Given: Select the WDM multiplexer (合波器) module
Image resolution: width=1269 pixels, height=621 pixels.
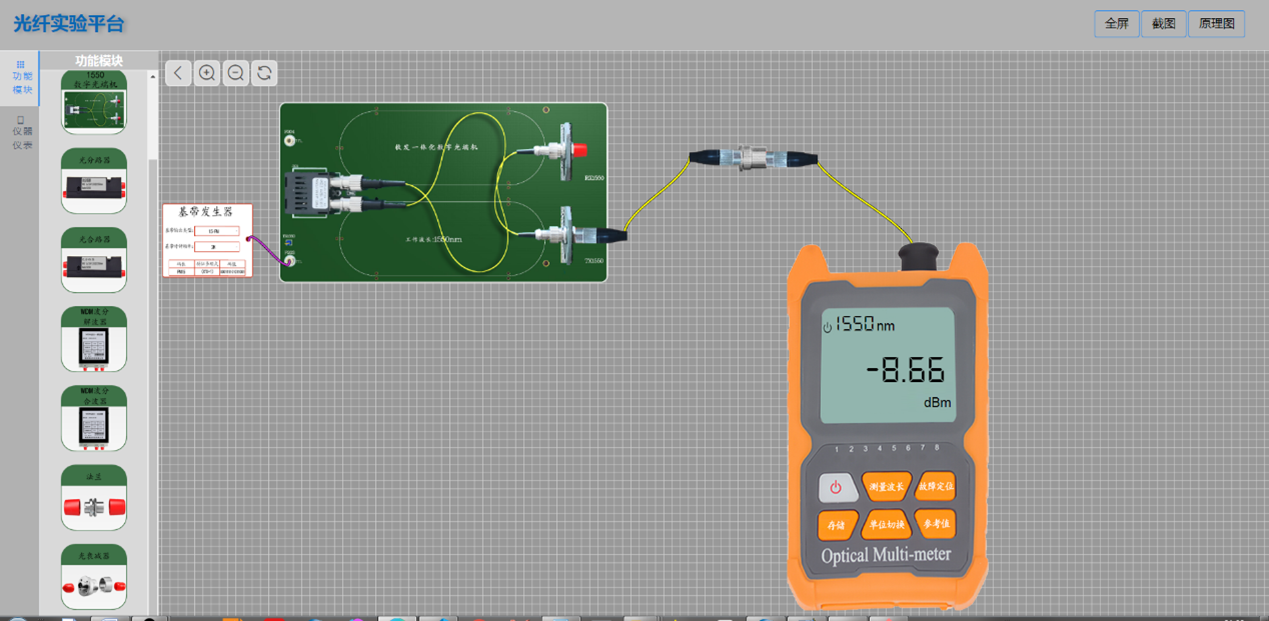Looking at the screenshot, I should (94, 418).
